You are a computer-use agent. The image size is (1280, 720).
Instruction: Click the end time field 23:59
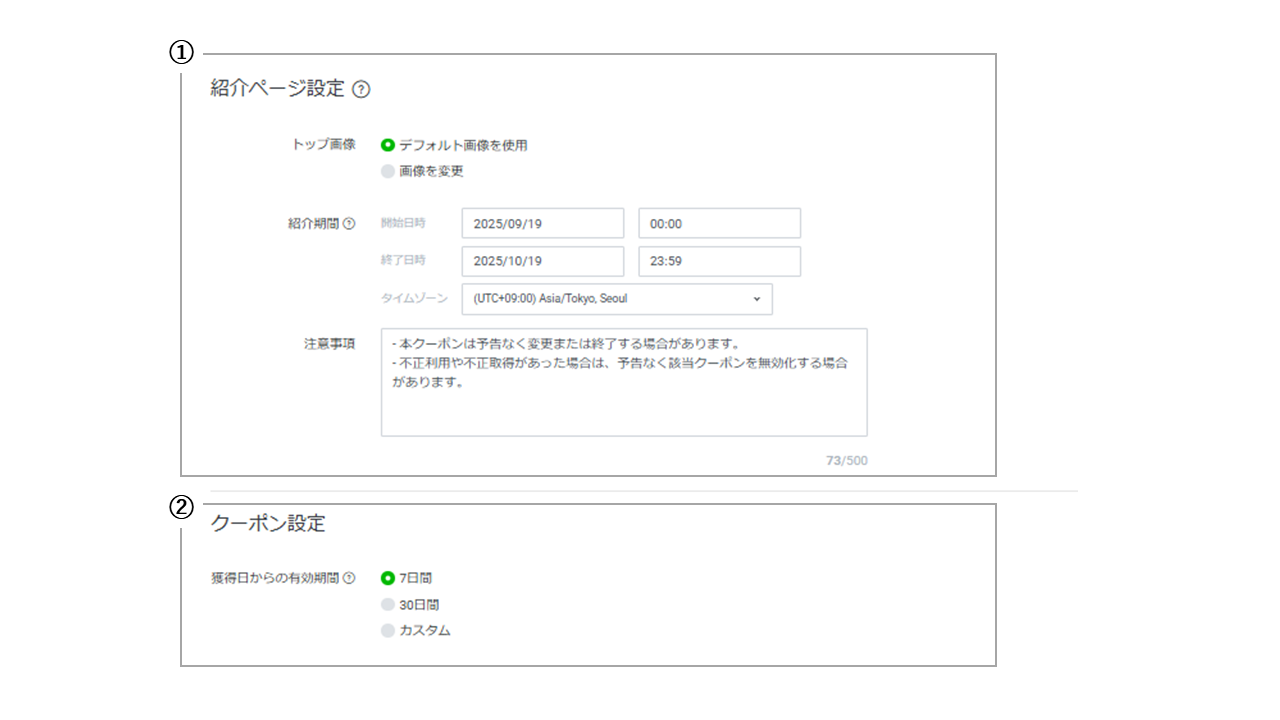719,261
